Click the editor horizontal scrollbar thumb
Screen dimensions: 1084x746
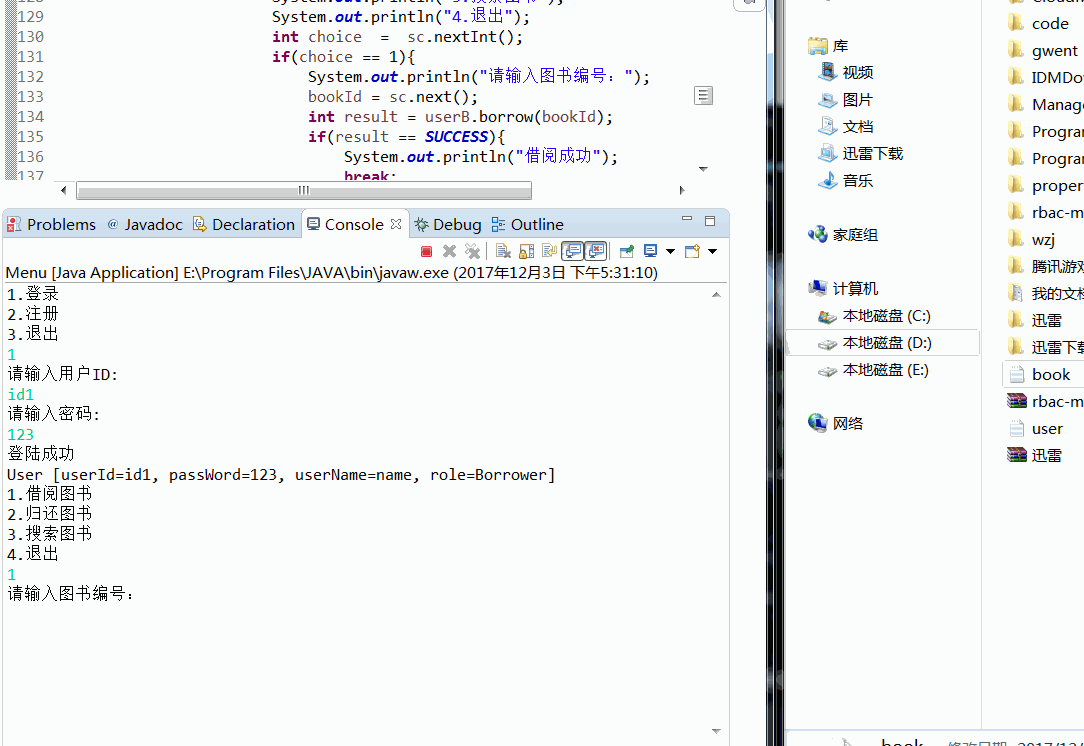coord(303,190)
